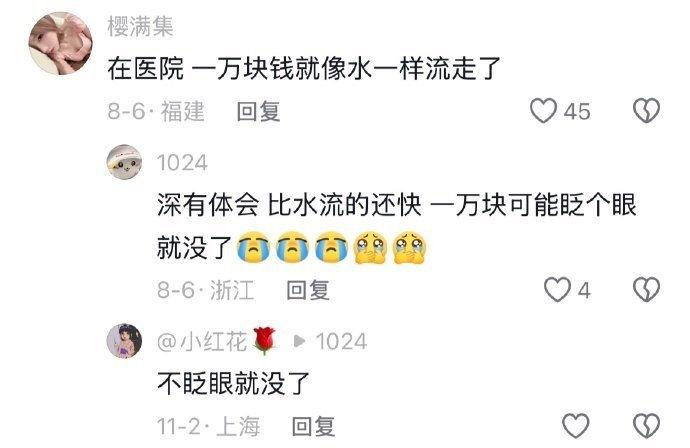Open the 1024 username above the reply
Viewport: 690px width, 448px height.
pos(182,163)
